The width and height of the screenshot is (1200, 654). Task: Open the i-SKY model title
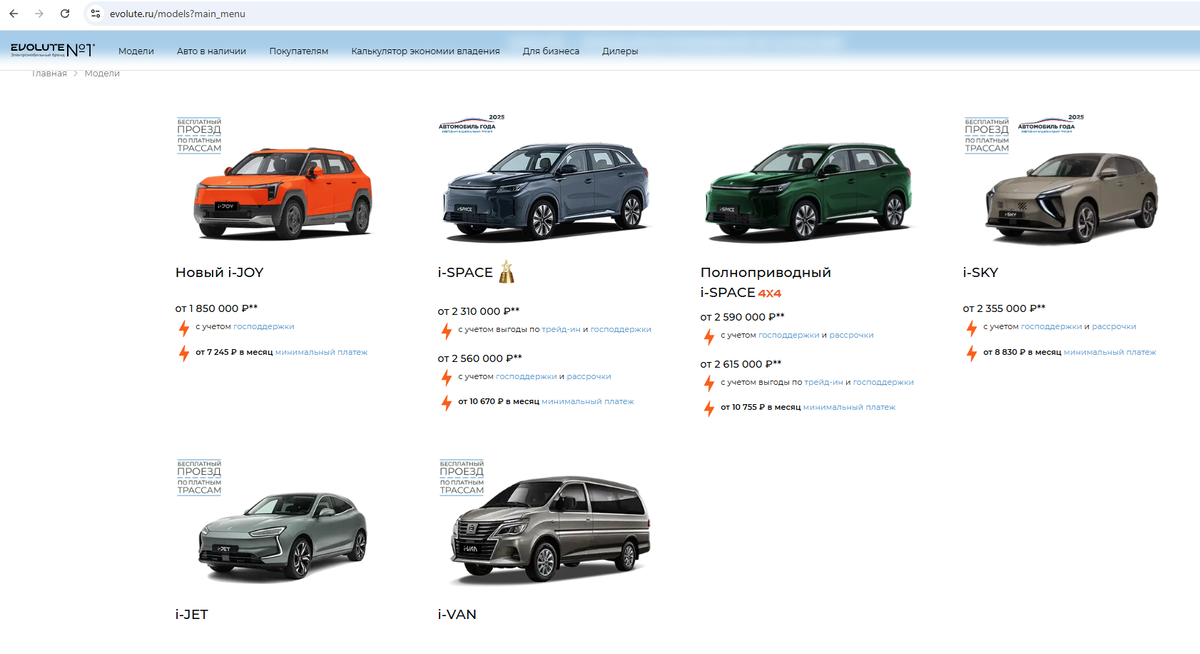coord(980,272)
